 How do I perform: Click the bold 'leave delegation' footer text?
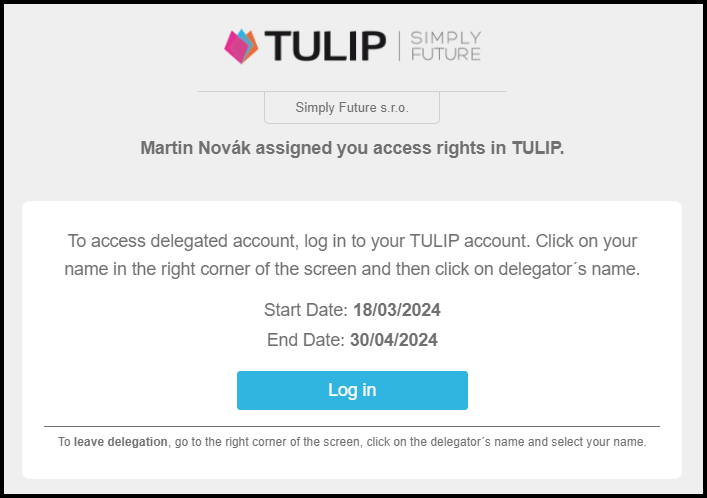121,441
